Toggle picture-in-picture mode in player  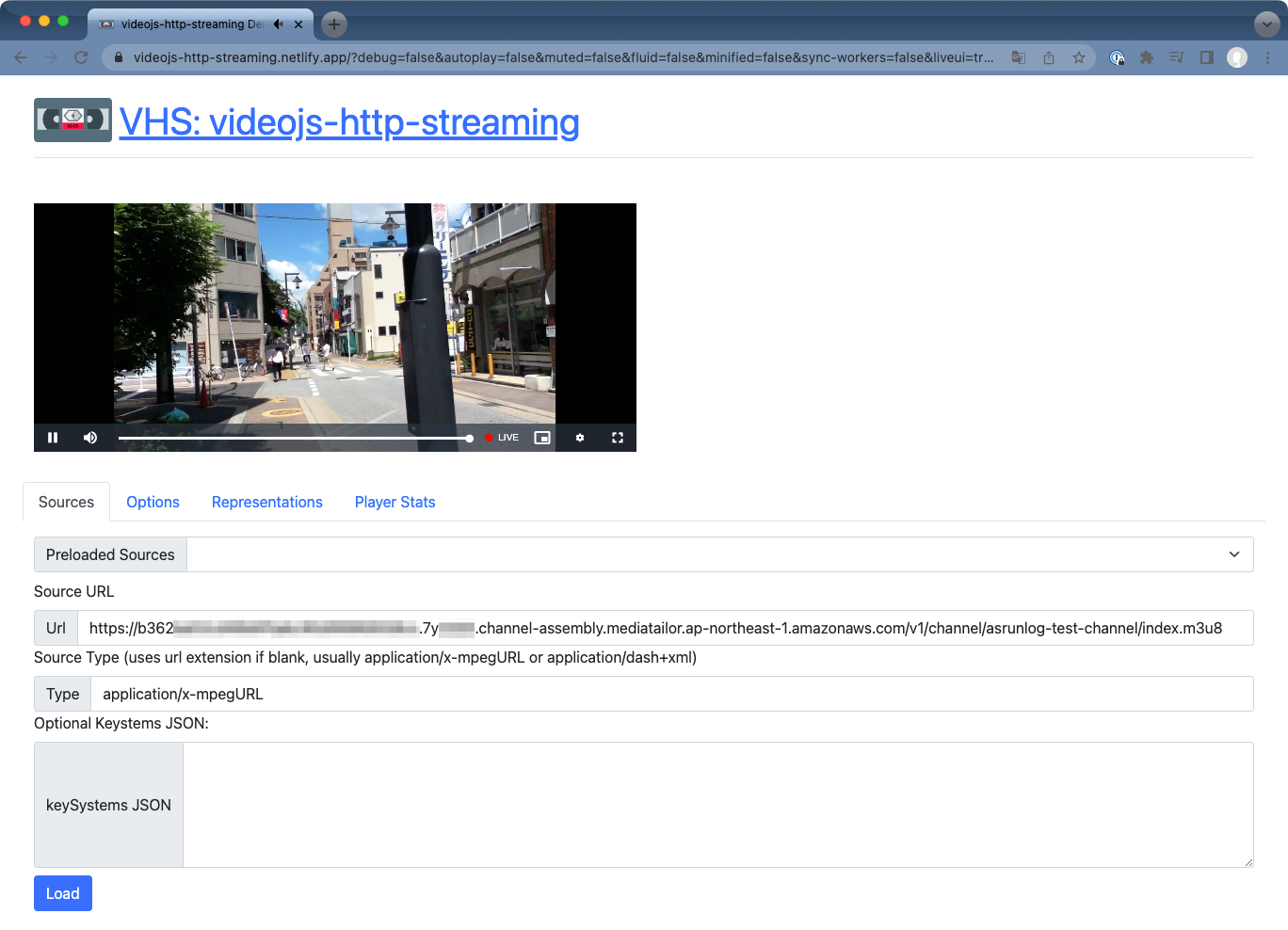tap(542, 438)
